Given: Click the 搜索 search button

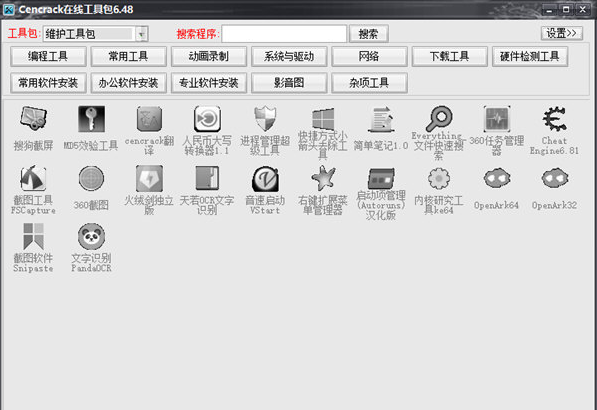Looking at the screenshot, I should (369, 34).
